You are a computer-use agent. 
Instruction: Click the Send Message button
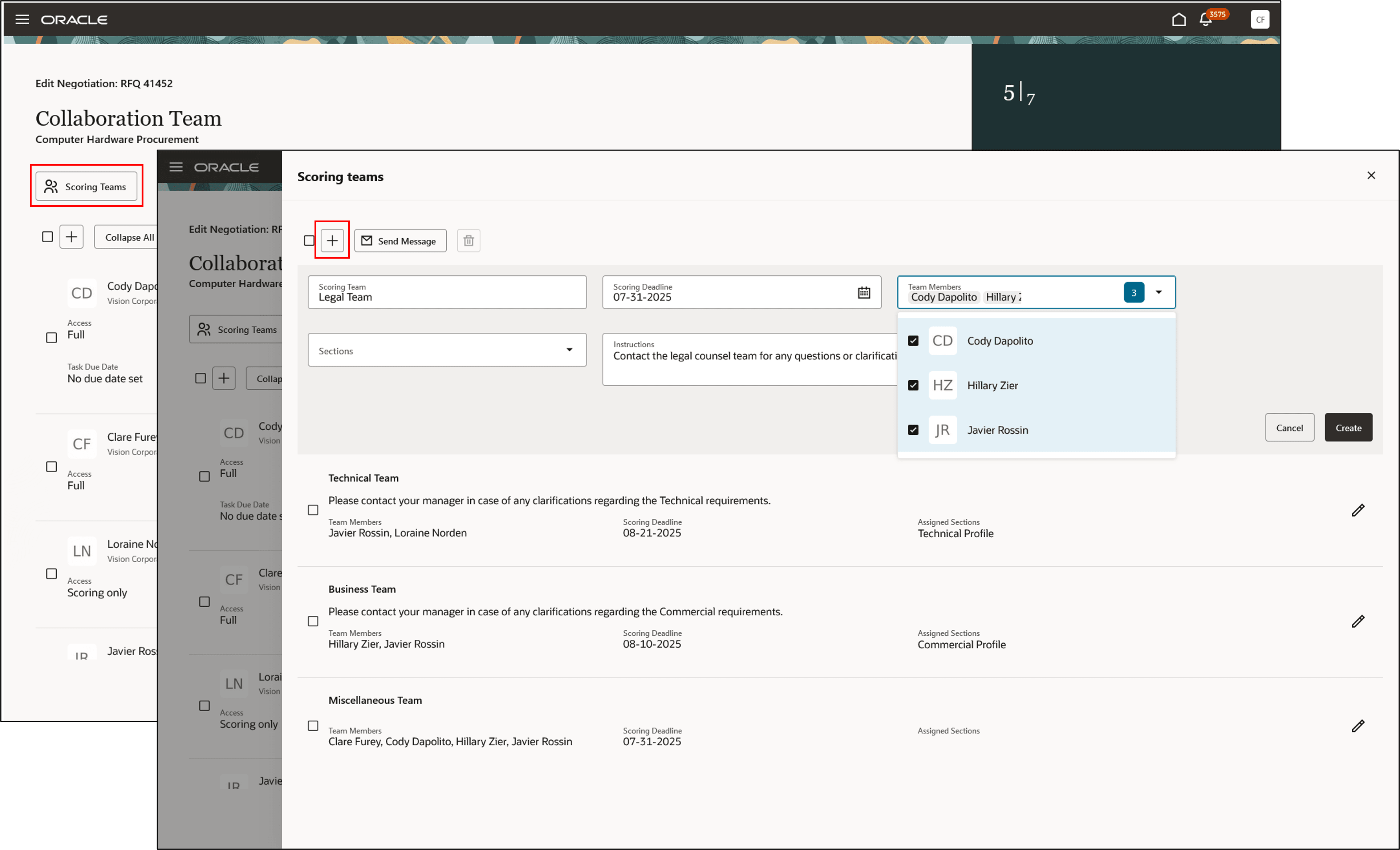(400, 240)
